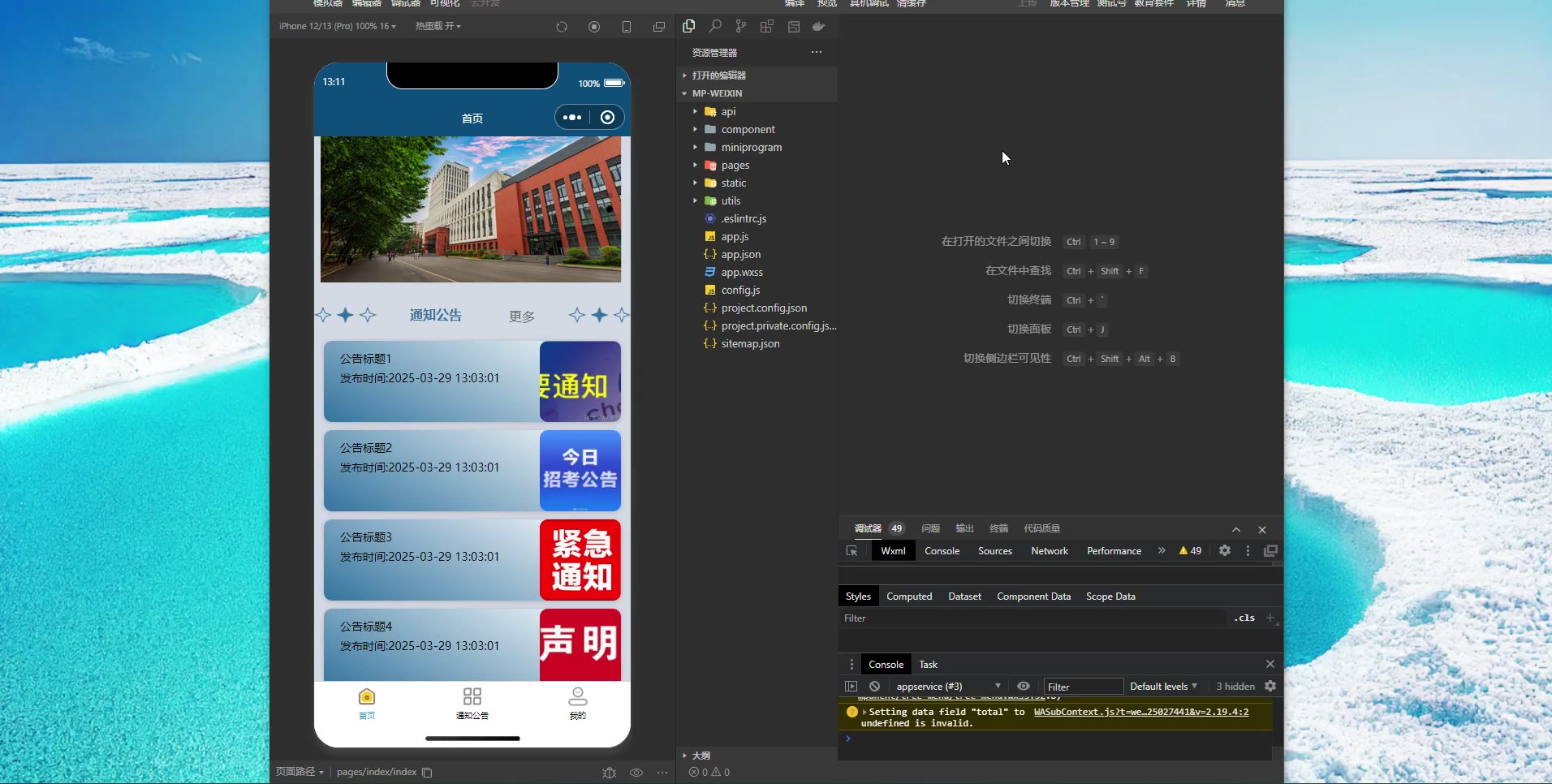The width and height of the screenshot is (1552, 784).
Task: Open the iPhone 12/13 device dropdown
Action: (x=338, y=26)
